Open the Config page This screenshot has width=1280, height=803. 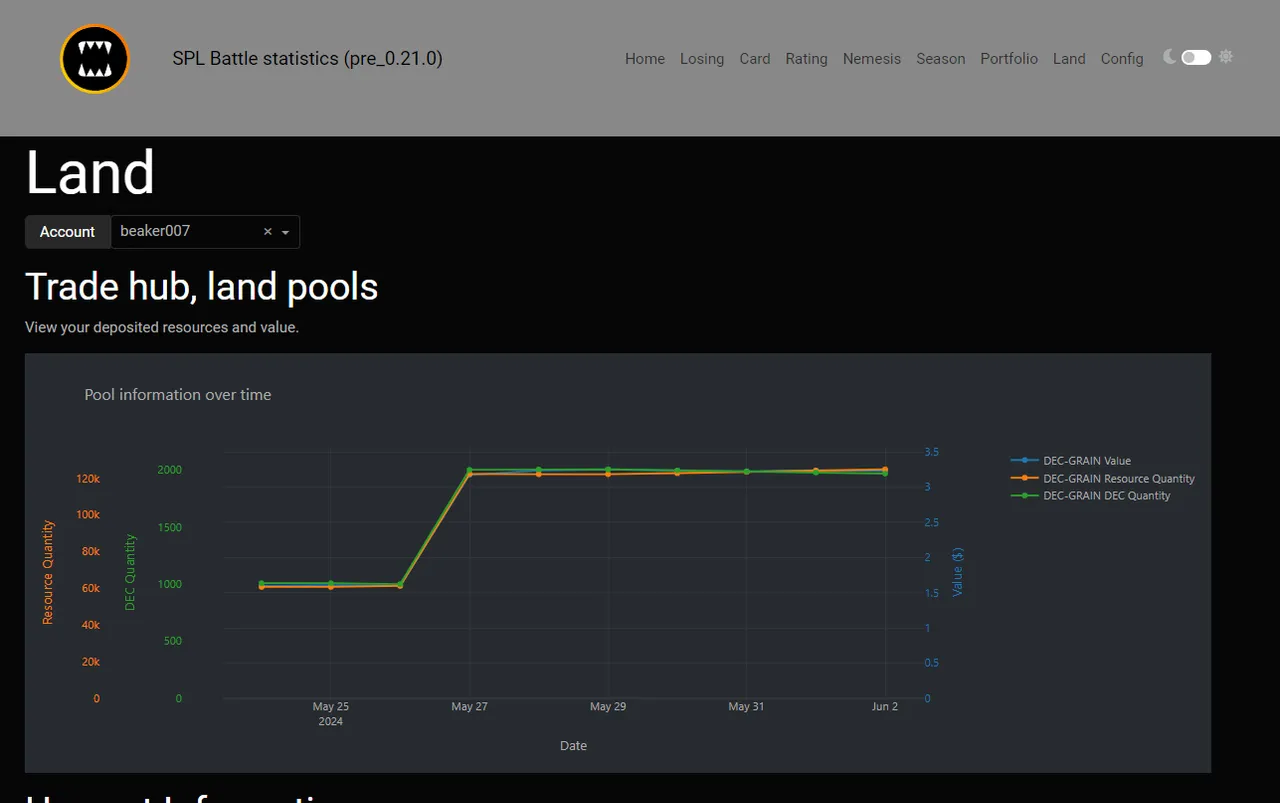pyautogui.click(x=1122, y=59)
